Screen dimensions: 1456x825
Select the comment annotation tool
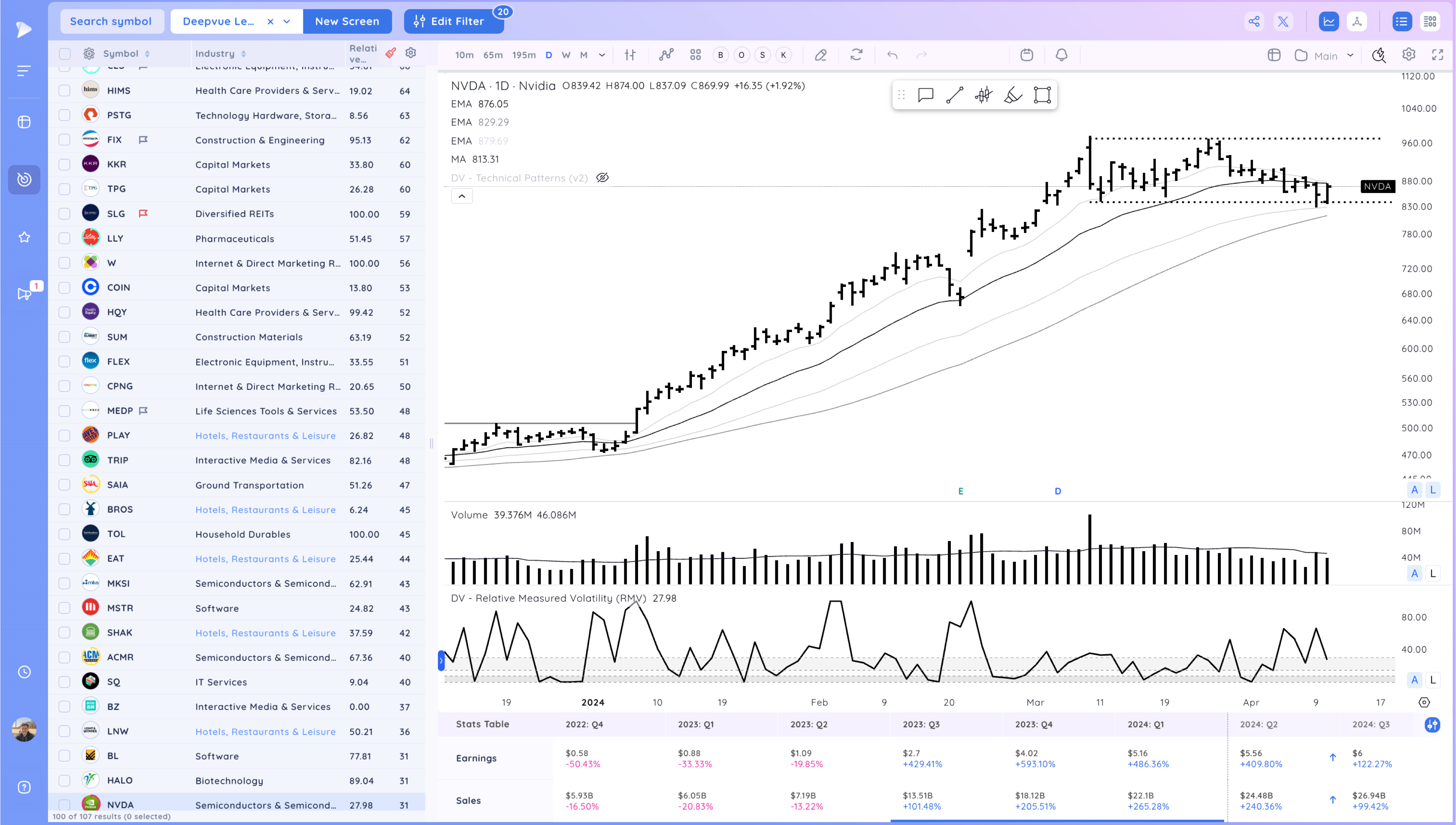(925, 95)
